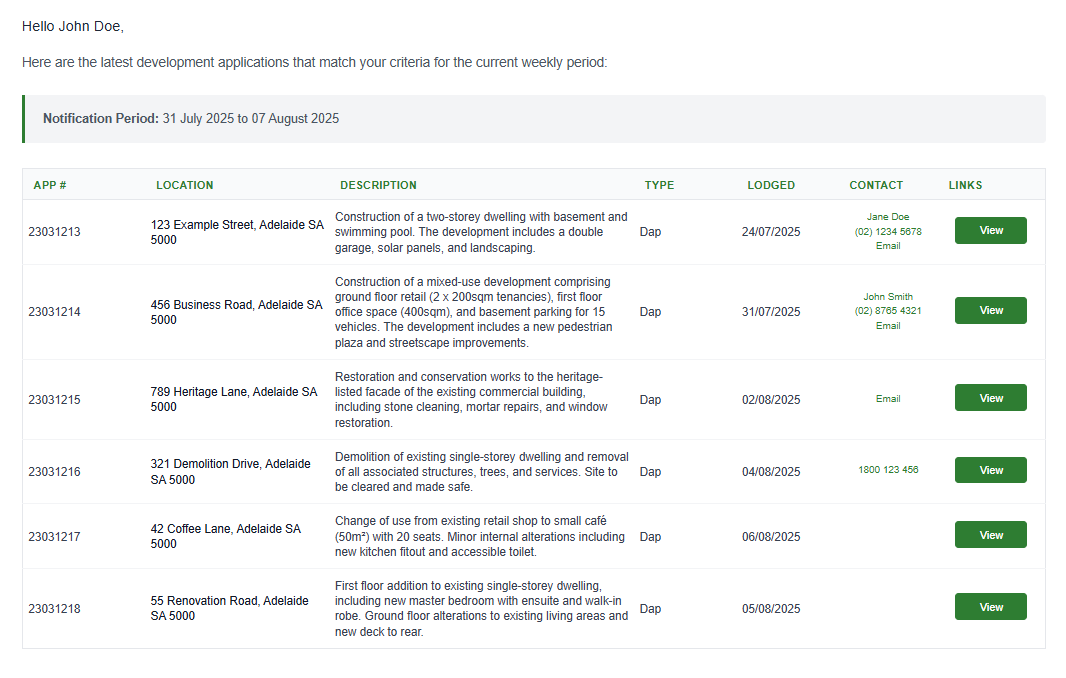Click the TYPE column header
Screen dimensions: 1066x678
659,185
